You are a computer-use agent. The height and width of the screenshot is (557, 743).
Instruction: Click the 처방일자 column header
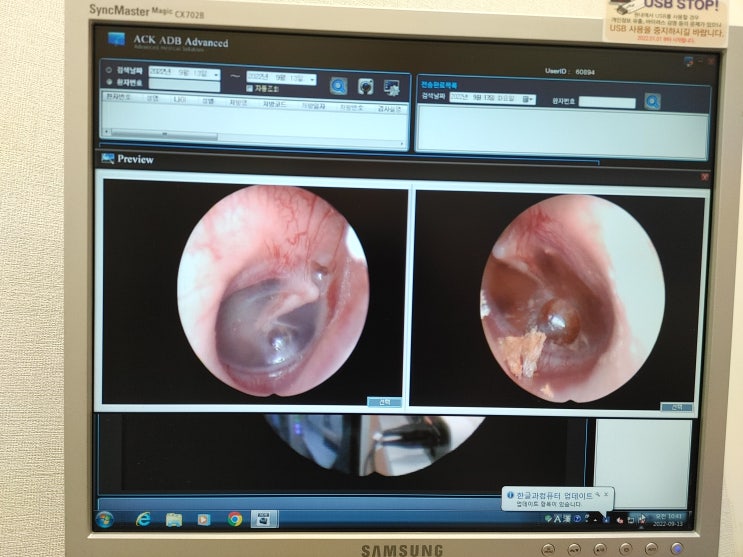point(314,106)
